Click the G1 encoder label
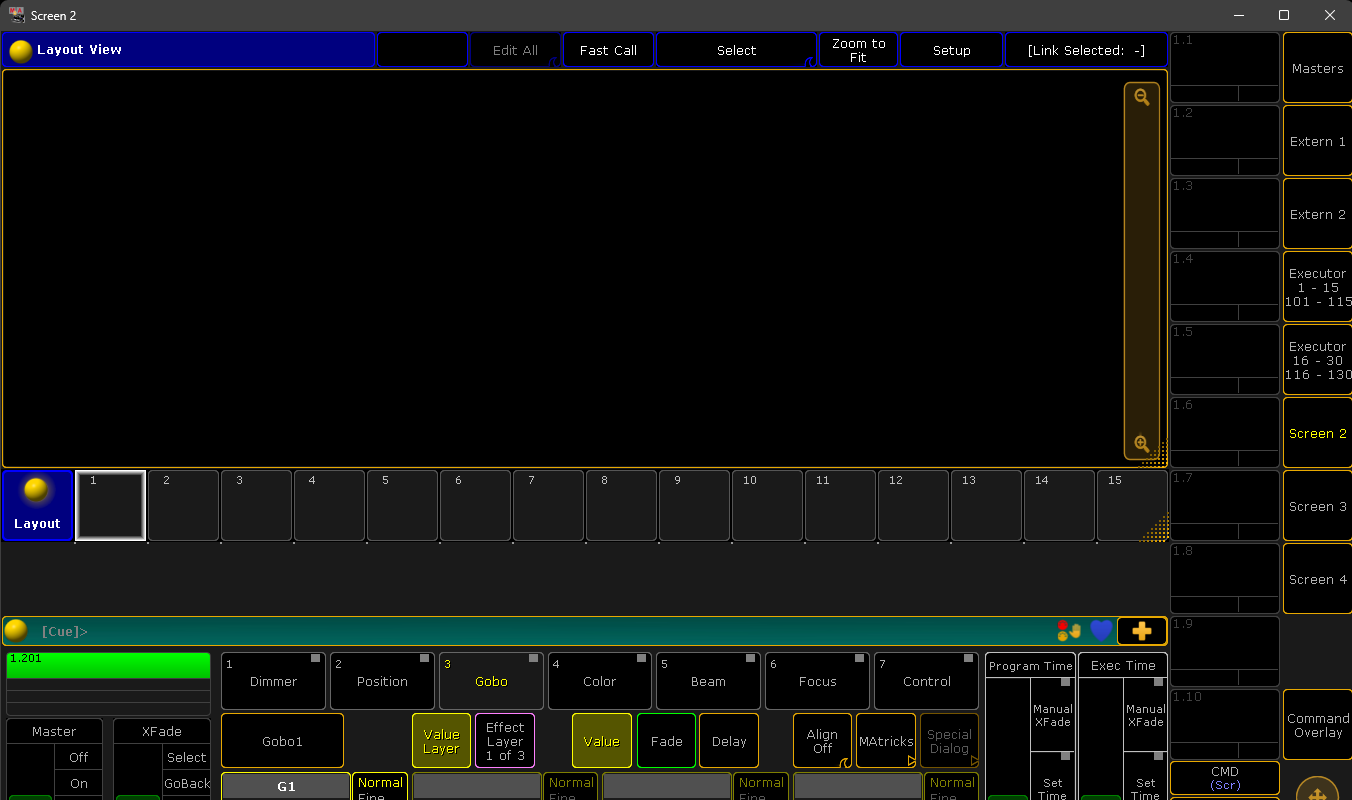Image resolution: width=1352 pixels, height=800 pixels. [286, 787]
